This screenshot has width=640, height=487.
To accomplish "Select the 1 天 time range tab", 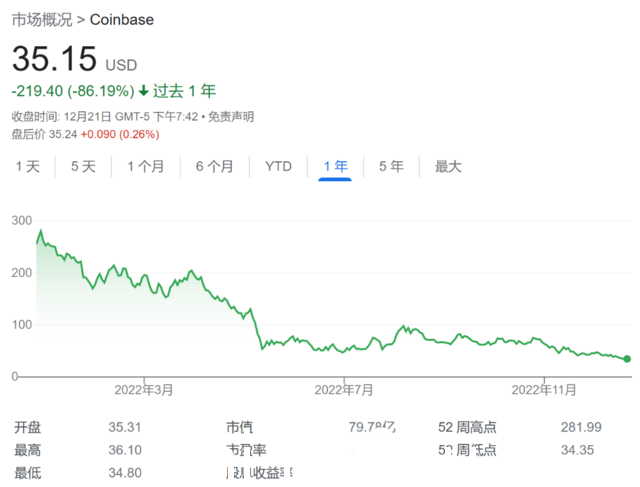I will point(28,167).
